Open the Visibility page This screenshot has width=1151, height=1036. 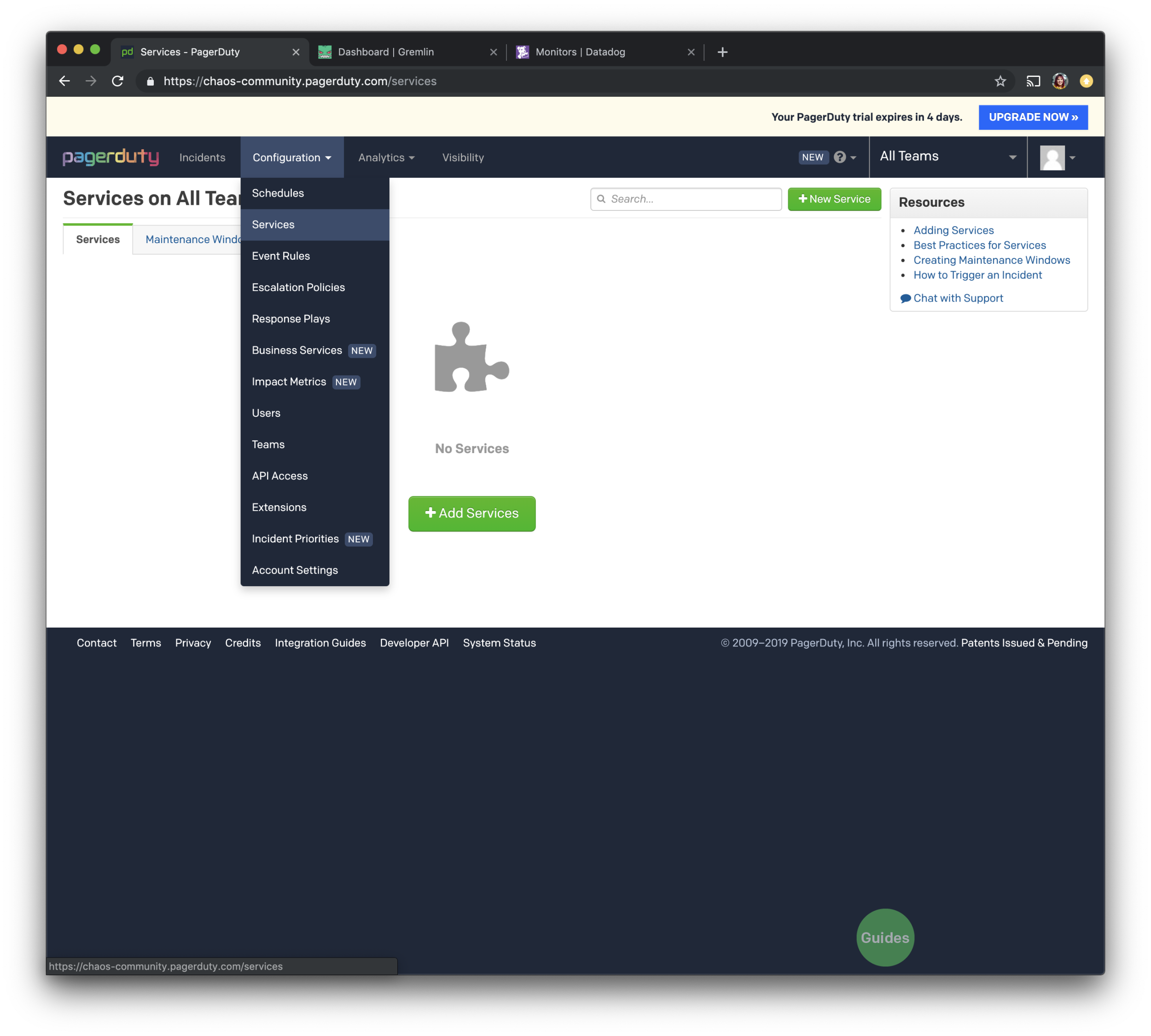463,157
